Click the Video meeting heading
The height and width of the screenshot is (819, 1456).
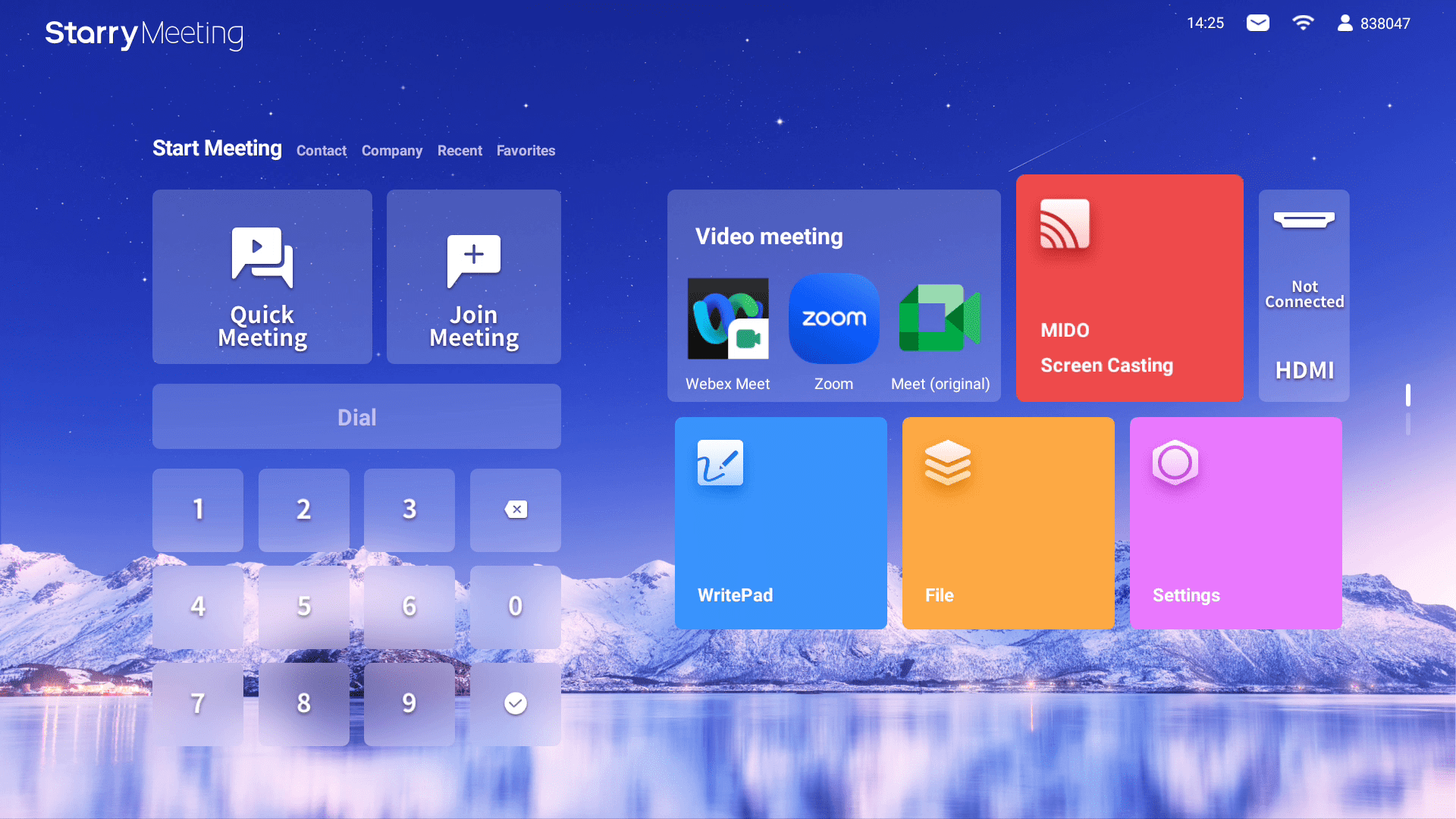point(769,237)
